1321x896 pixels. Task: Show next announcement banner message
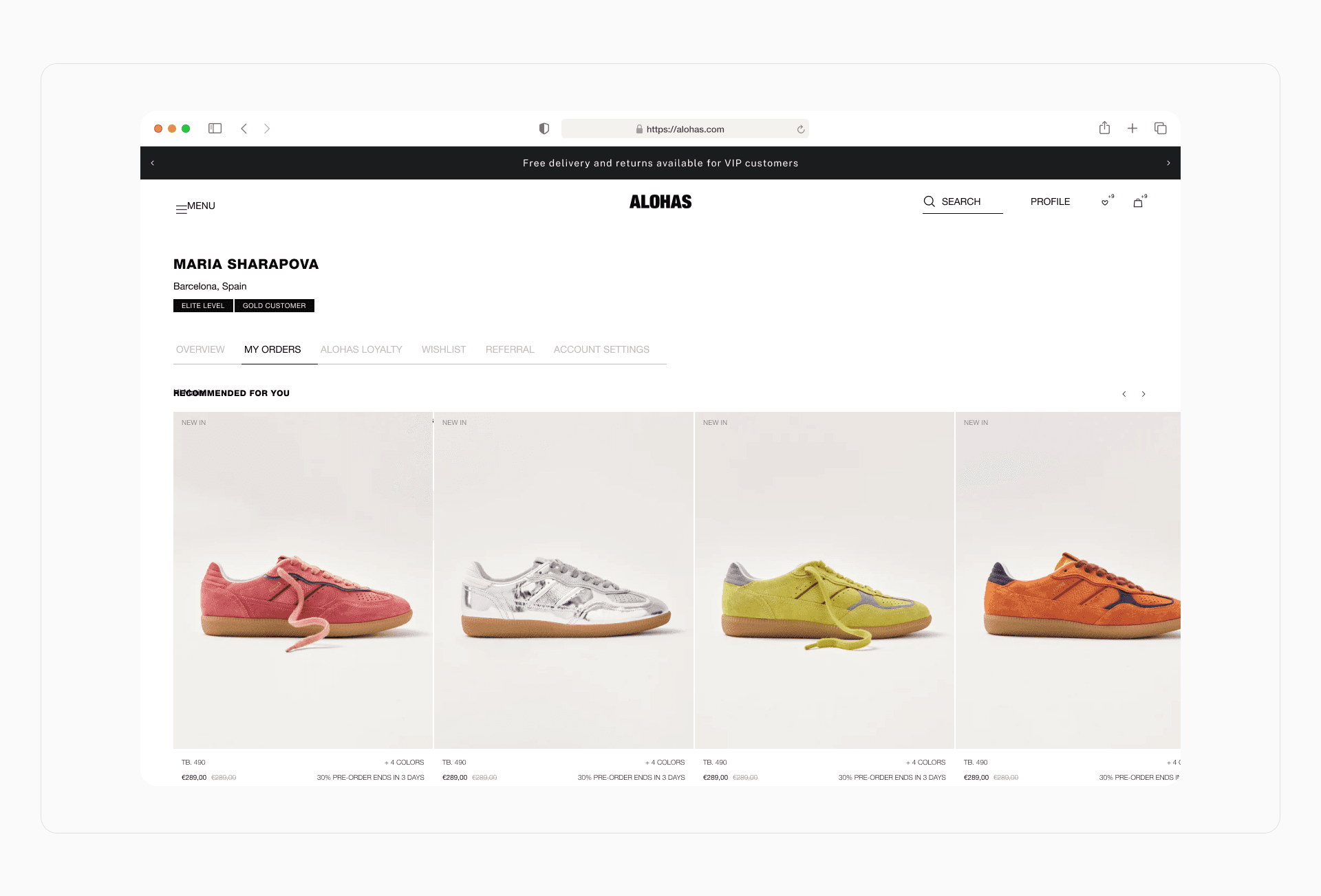click(1168, 163)
